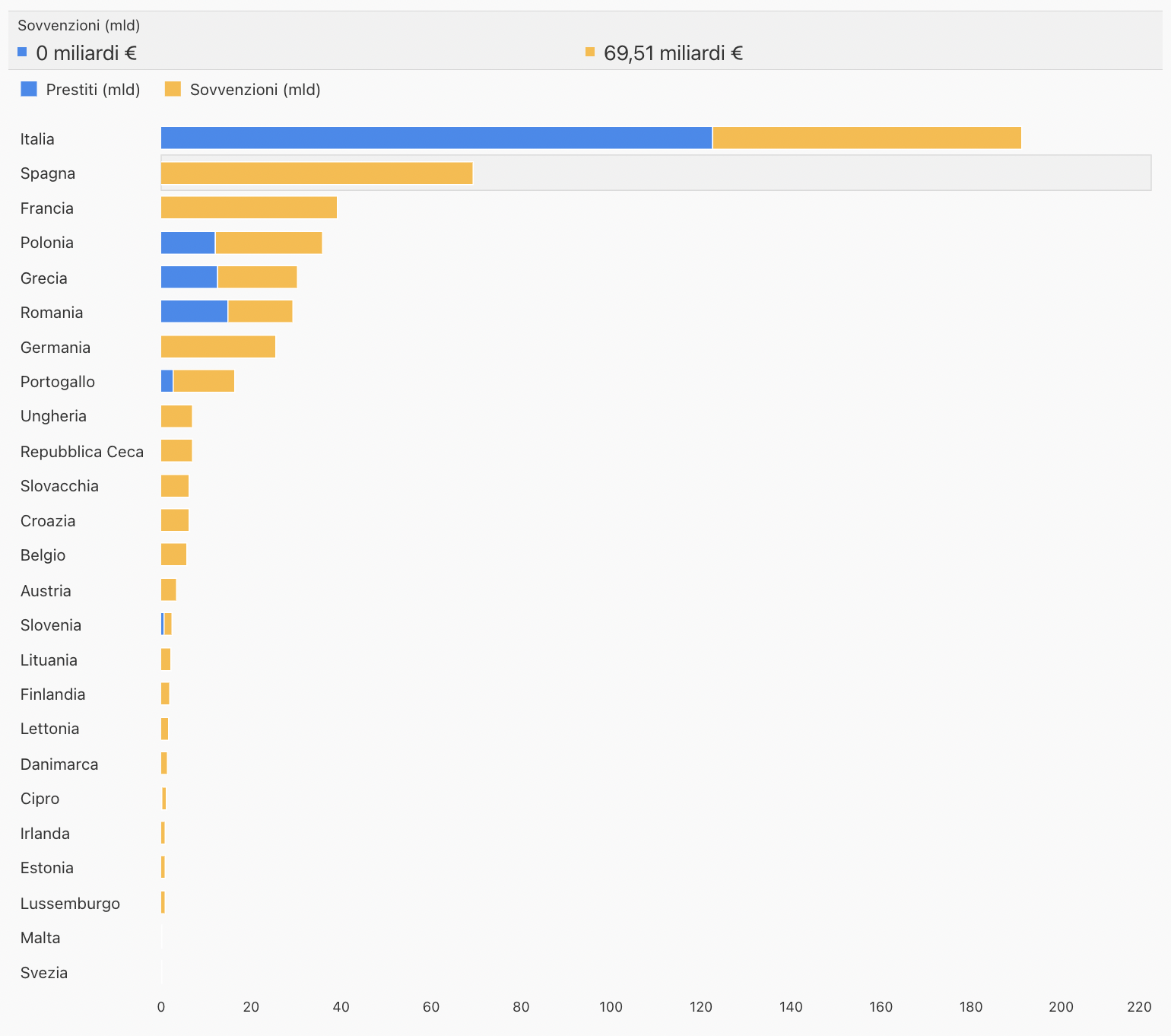Click the Slovacchia bar

pos(175,486)
